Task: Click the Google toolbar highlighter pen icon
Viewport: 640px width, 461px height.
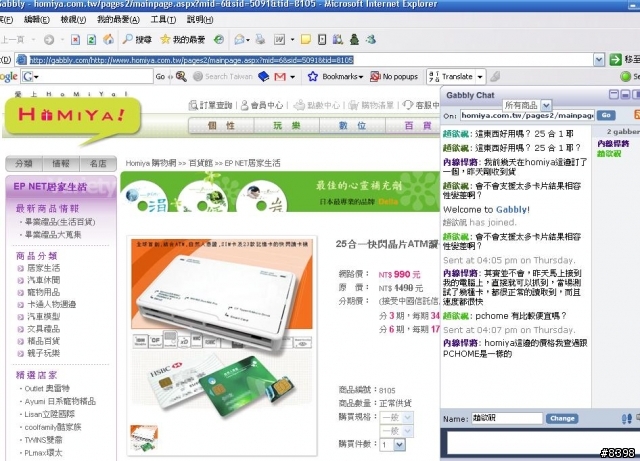Action: 495,76
